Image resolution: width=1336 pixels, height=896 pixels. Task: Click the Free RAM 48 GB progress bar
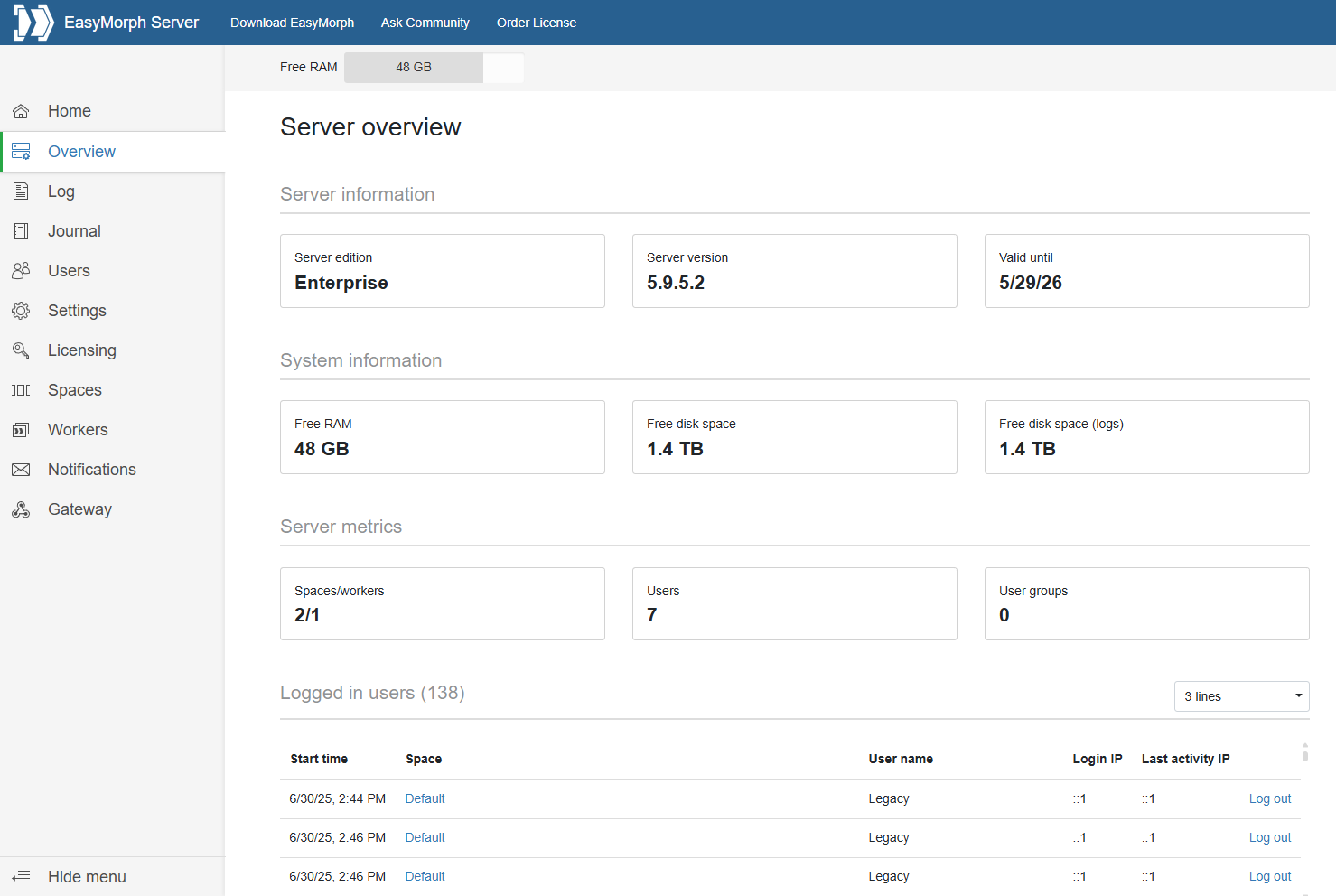[x=434, y=68]
